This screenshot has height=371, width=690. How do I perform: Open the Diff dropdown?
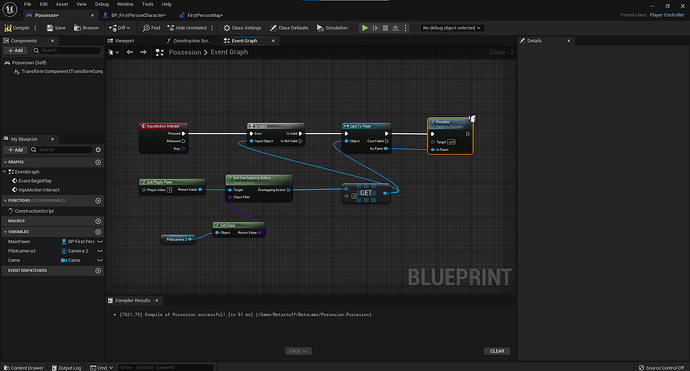120,28
